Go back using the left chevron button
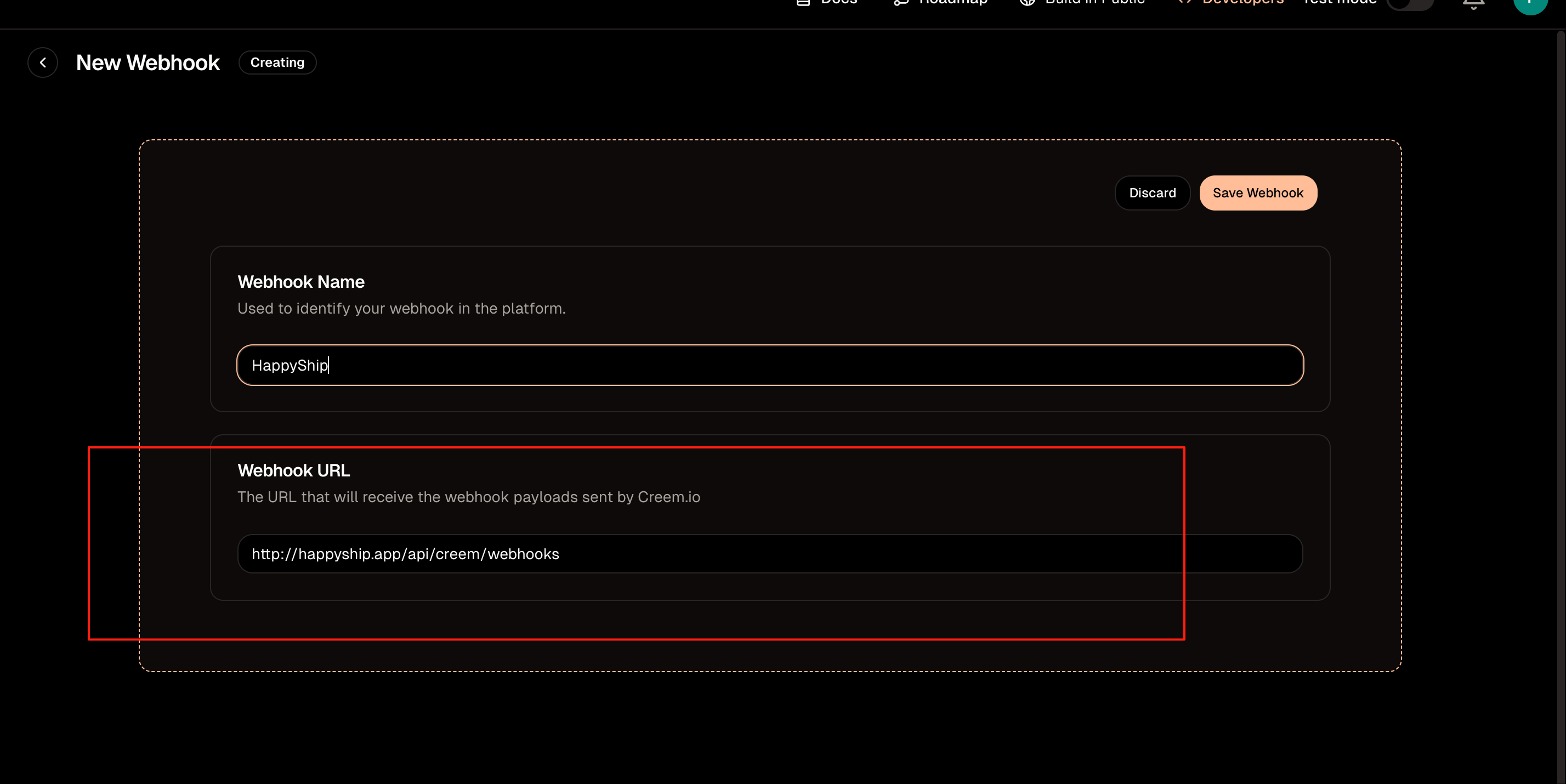 43,63
